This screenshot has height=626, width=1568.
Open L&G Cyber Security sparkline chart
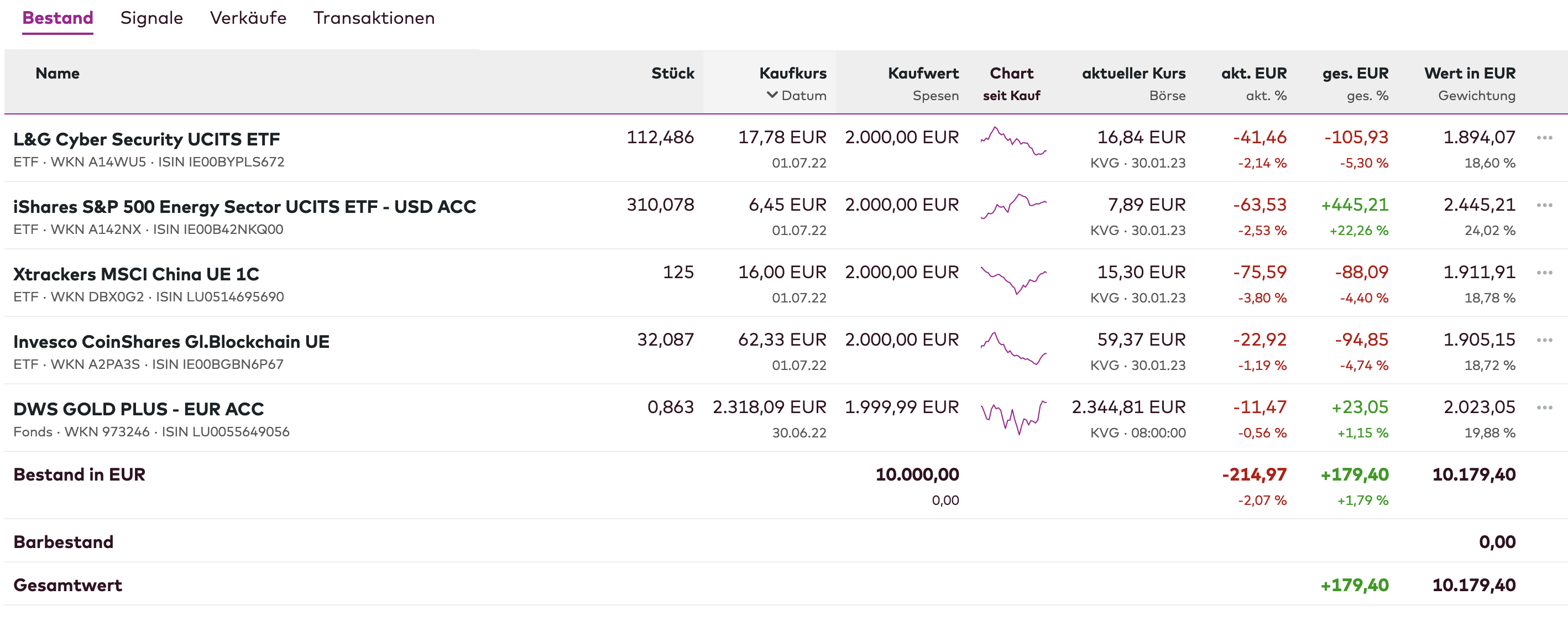pyautogui.click(x=1013, y=141)
